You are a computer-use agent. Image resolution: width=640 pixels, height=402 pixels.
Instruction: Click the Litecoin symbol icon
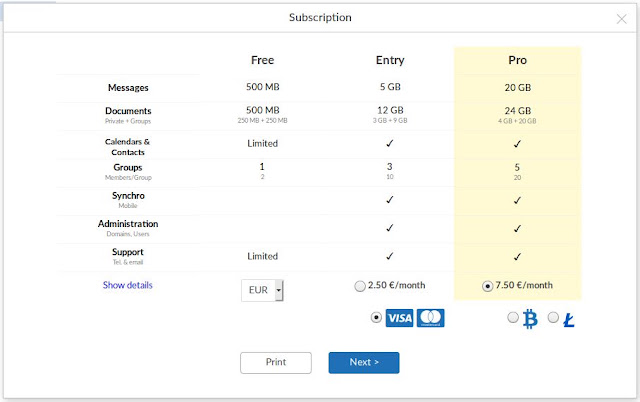tap(569, 320)
